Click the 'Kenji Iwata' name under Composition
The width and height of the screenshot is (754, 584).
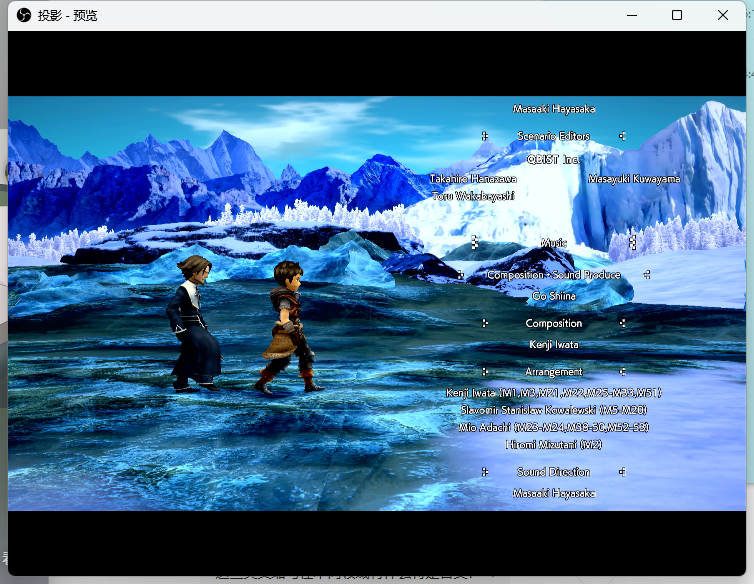click(x=553, y=344)
